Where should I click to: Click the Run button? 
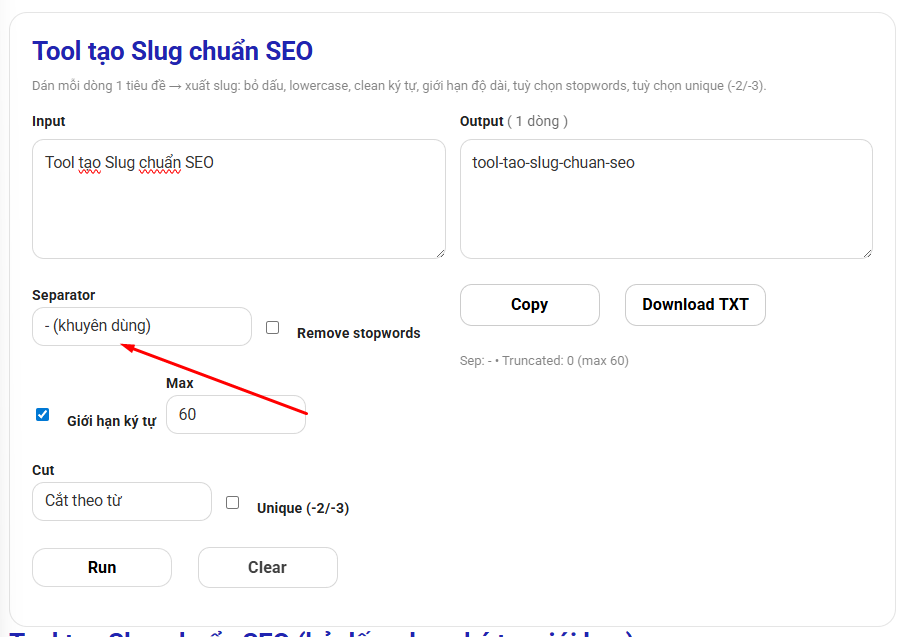tap(102, 567)
